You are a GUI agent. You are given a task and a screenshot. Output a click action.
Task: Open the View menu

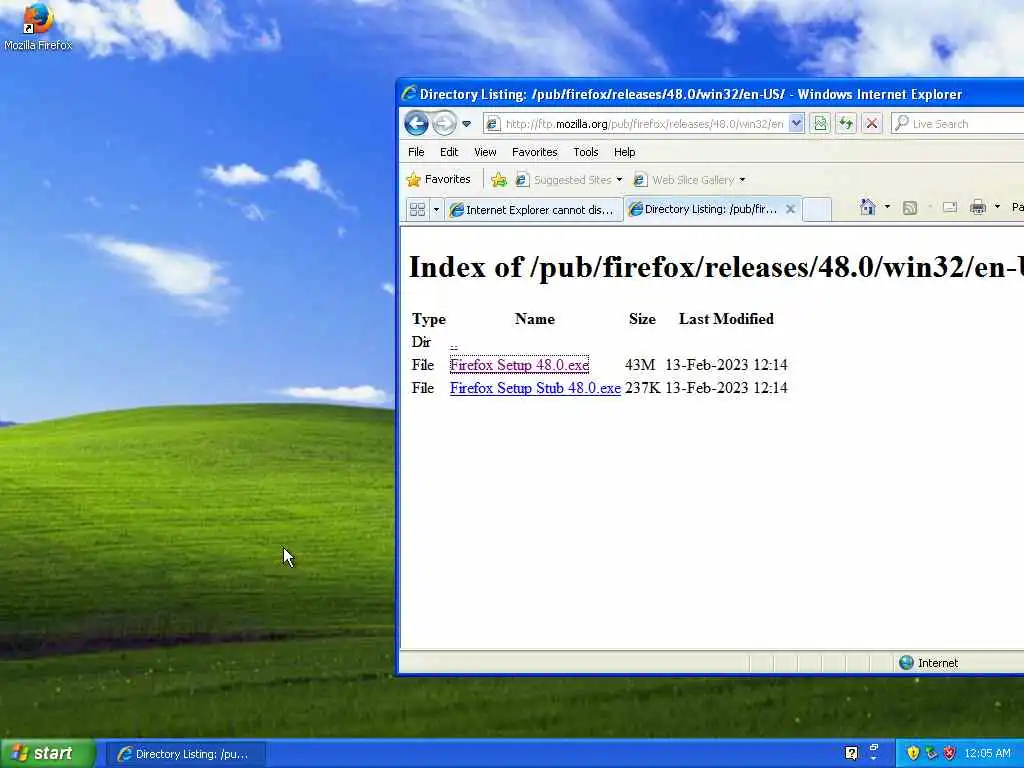(x=485, y=152)
